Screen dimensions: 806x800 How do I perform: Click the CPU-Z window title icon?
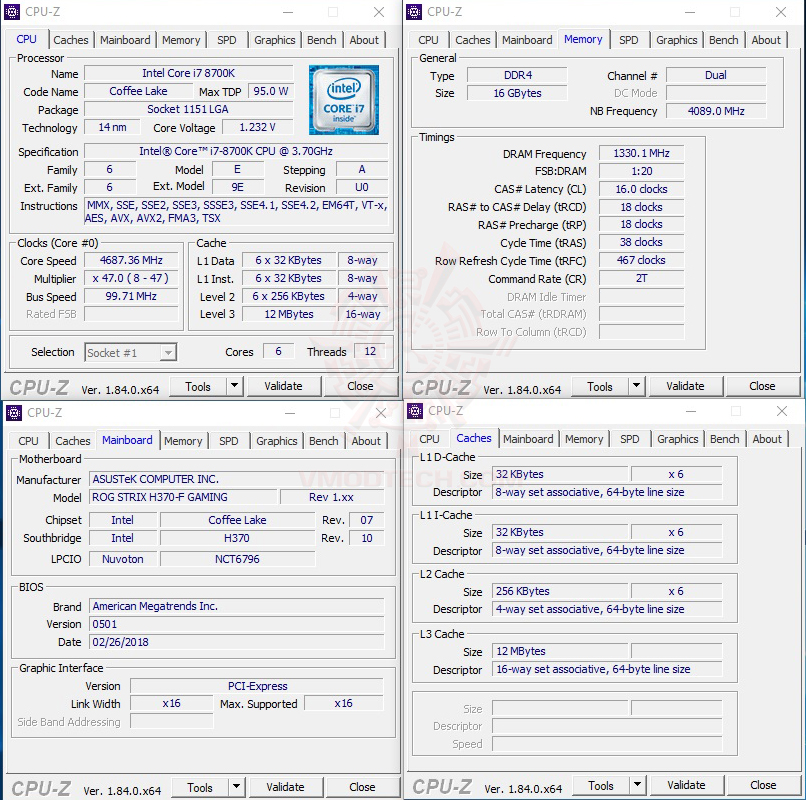pyautogui.click(x=12, y=12)
